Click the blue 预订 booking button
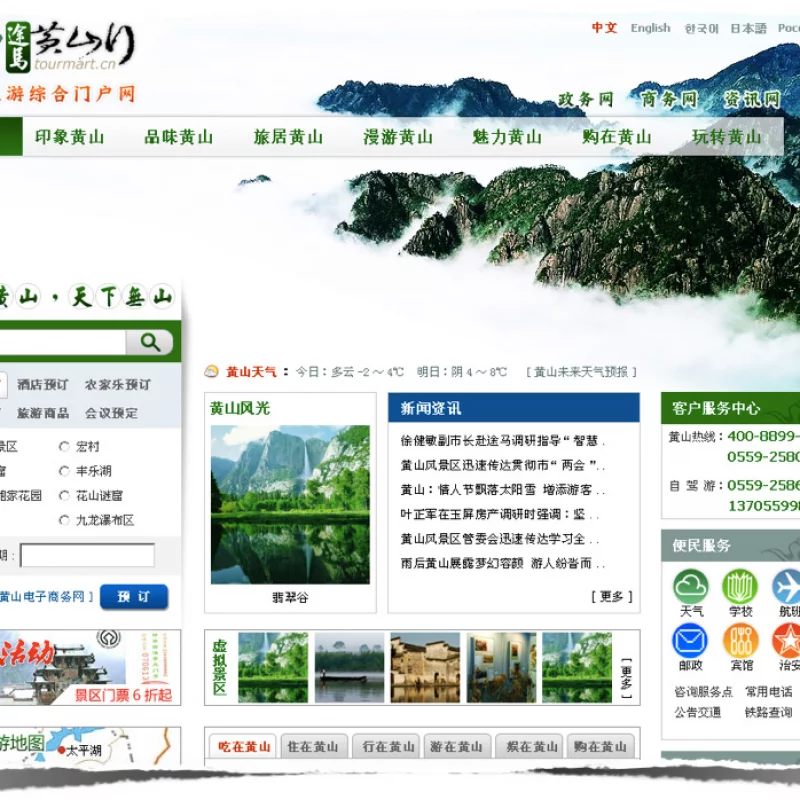Image resolution: width=800 pixels, height=800 pixels. (133, 595)
